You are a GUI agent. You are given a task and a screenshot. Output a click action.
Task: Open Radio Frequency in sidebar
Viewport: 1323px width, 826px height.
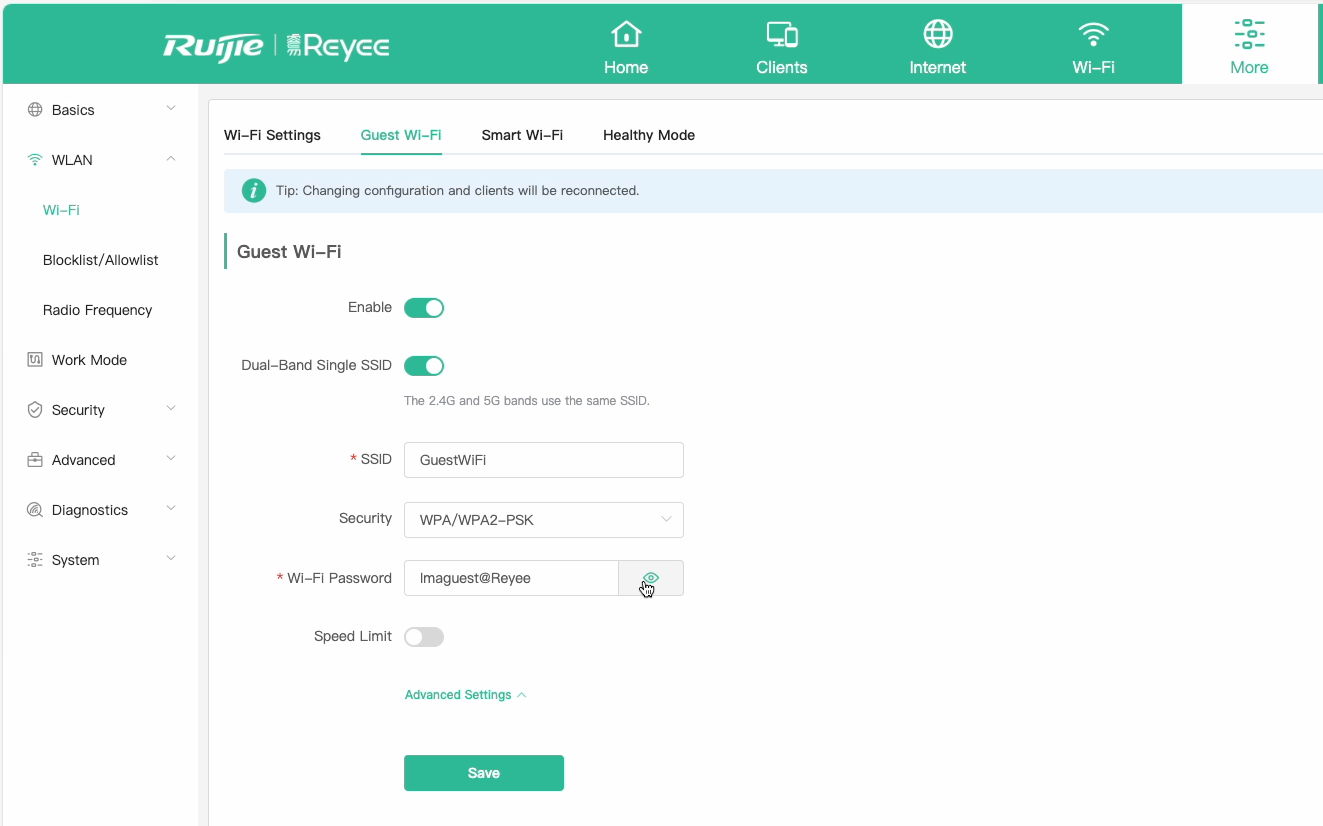98,310
